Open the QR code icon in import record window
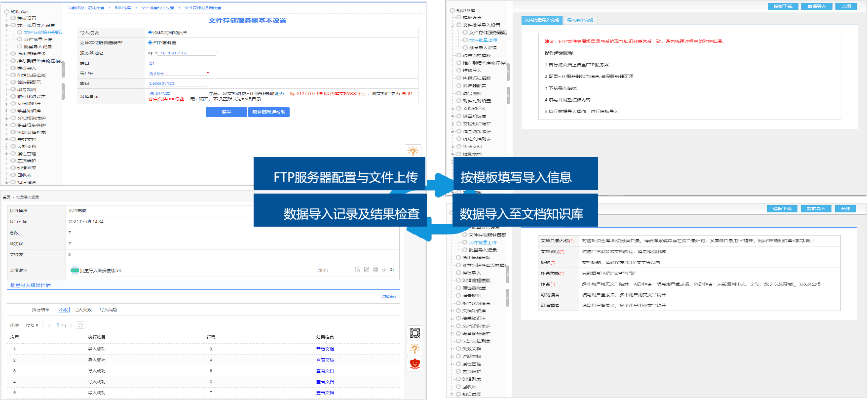867x400 pixels. pyautogui.click(x=415, y=333)
